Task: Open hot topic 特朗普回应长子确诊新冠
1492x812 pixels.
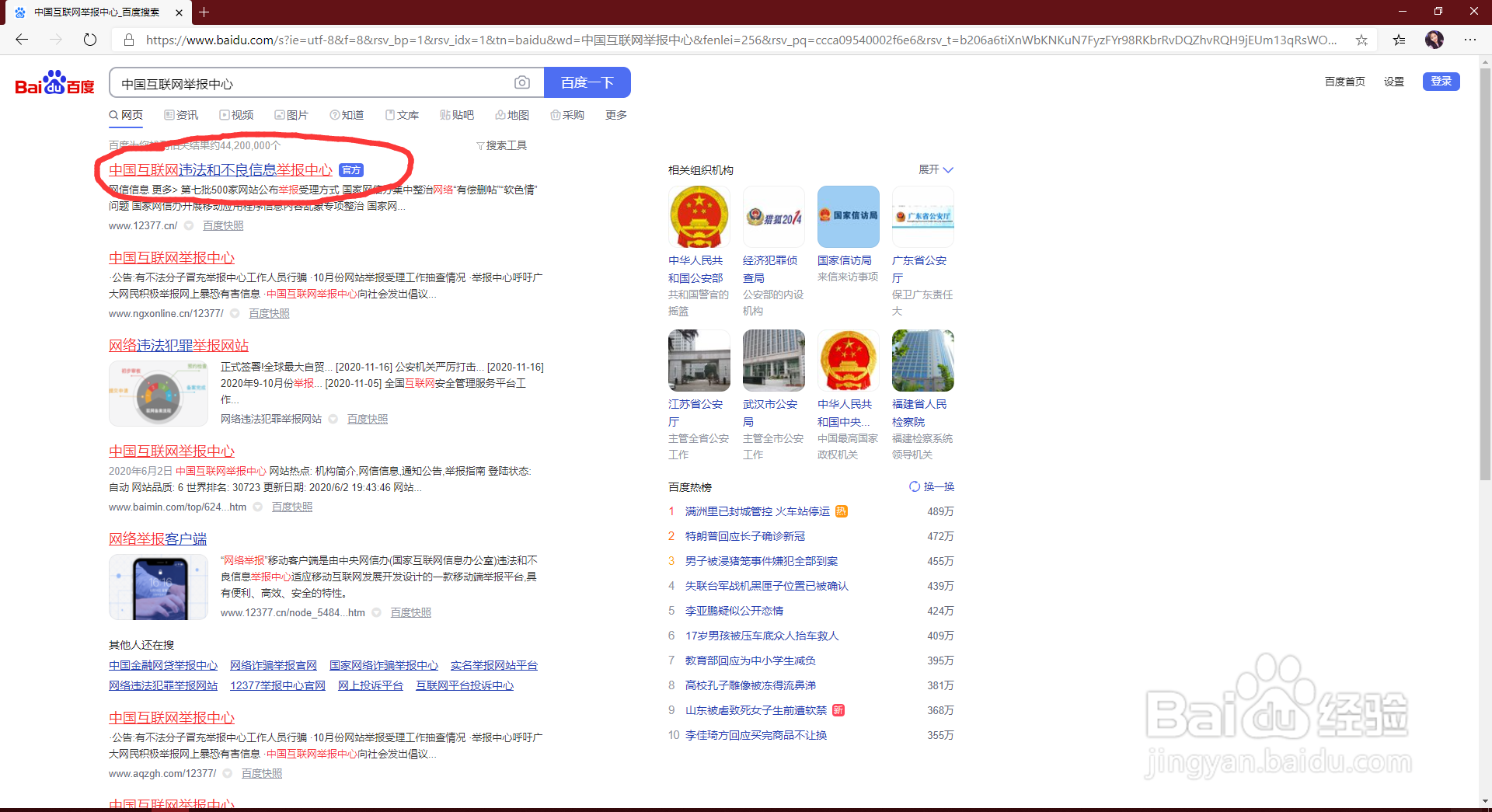Action: (x=745, y=536)
